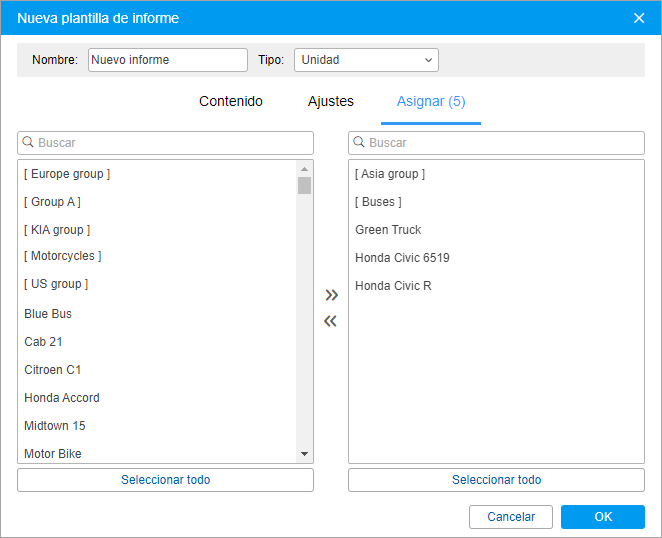Click Seleccionar todo under the right list

click(x=496, y=480)
